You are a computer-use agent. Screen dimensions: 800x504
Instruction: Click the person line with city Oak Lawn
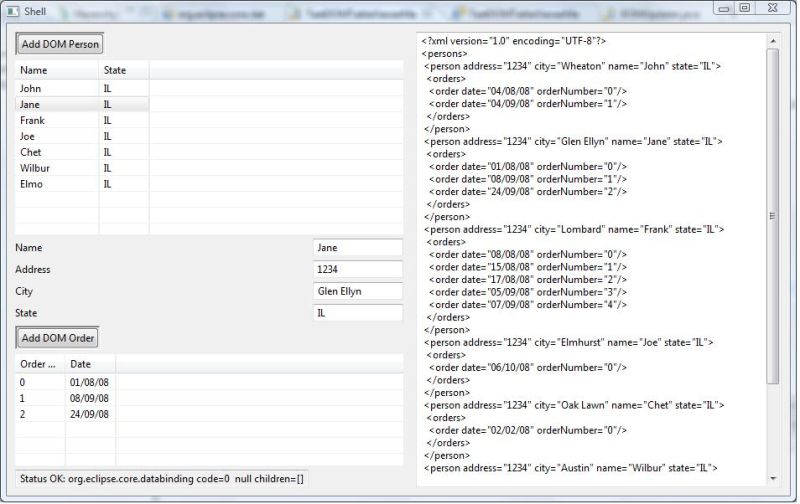tap(574, 405)
